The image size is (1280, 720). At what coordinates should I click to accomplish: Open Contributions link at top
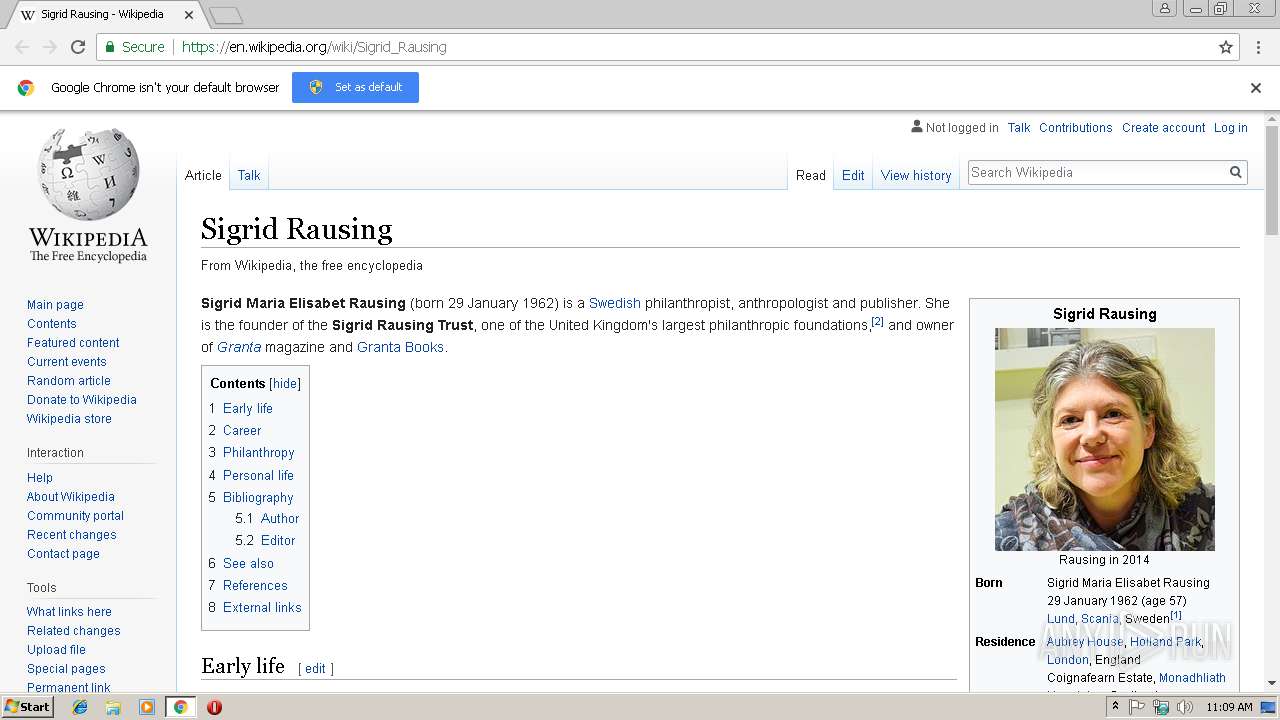1076,128
